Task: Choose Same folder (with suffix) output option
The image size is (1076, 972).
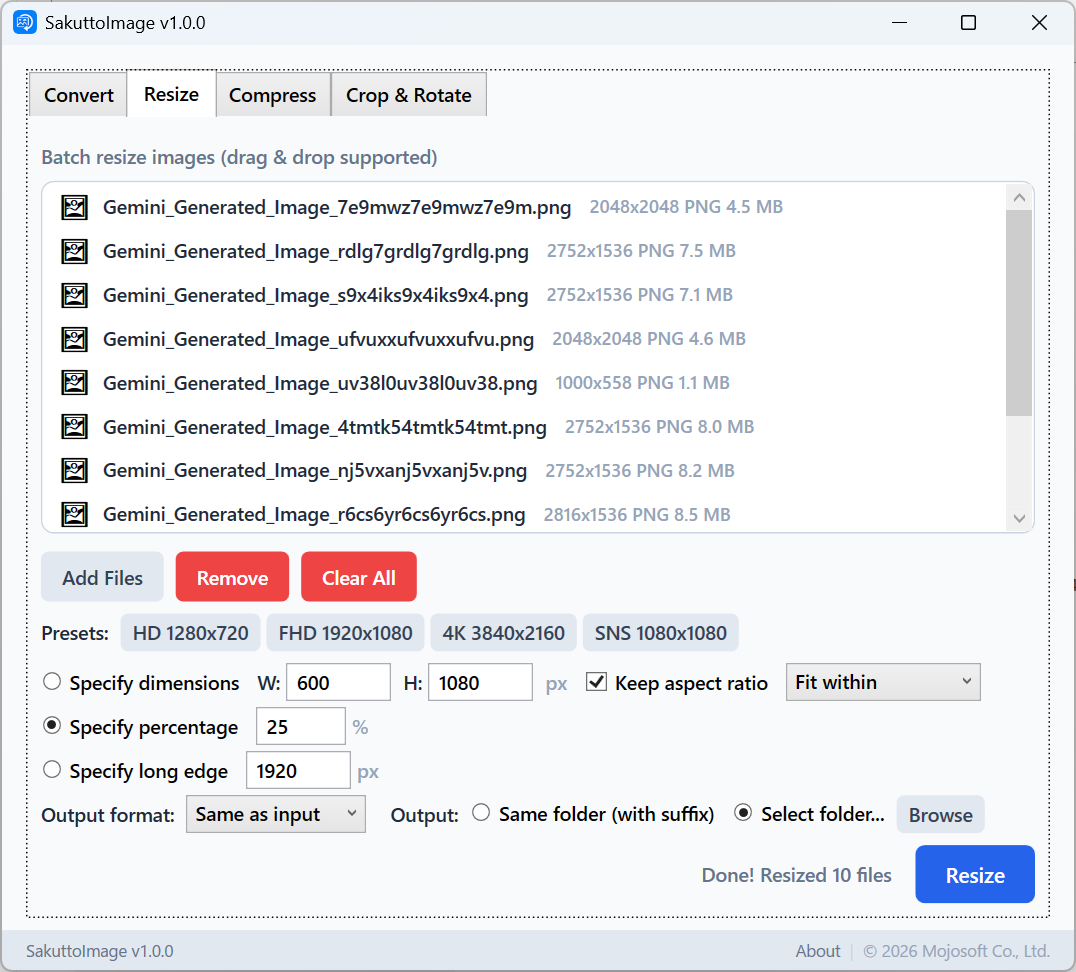Action: coord(481,813)
